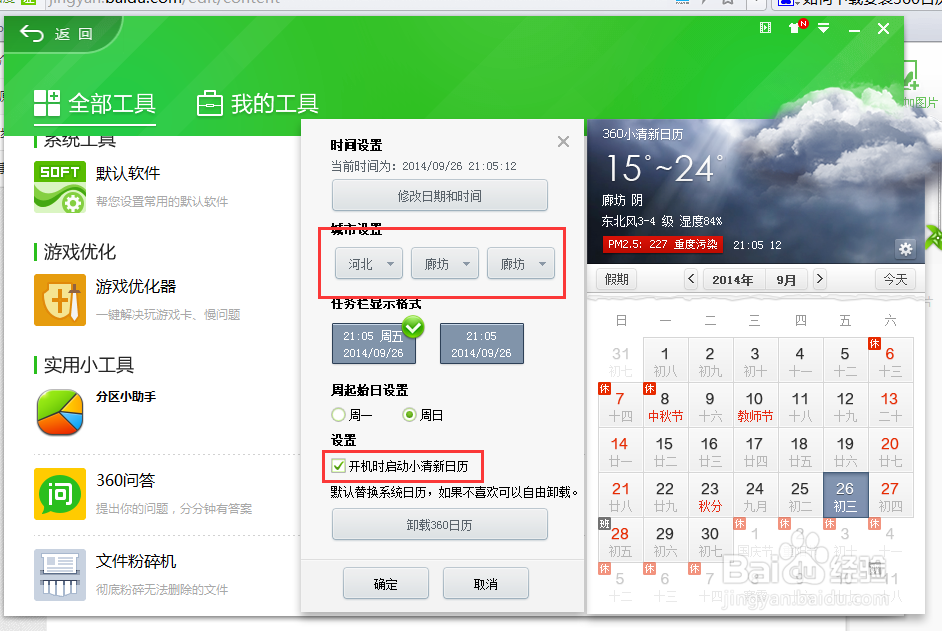Click 修改日期和时间 button

pos(440,196)
